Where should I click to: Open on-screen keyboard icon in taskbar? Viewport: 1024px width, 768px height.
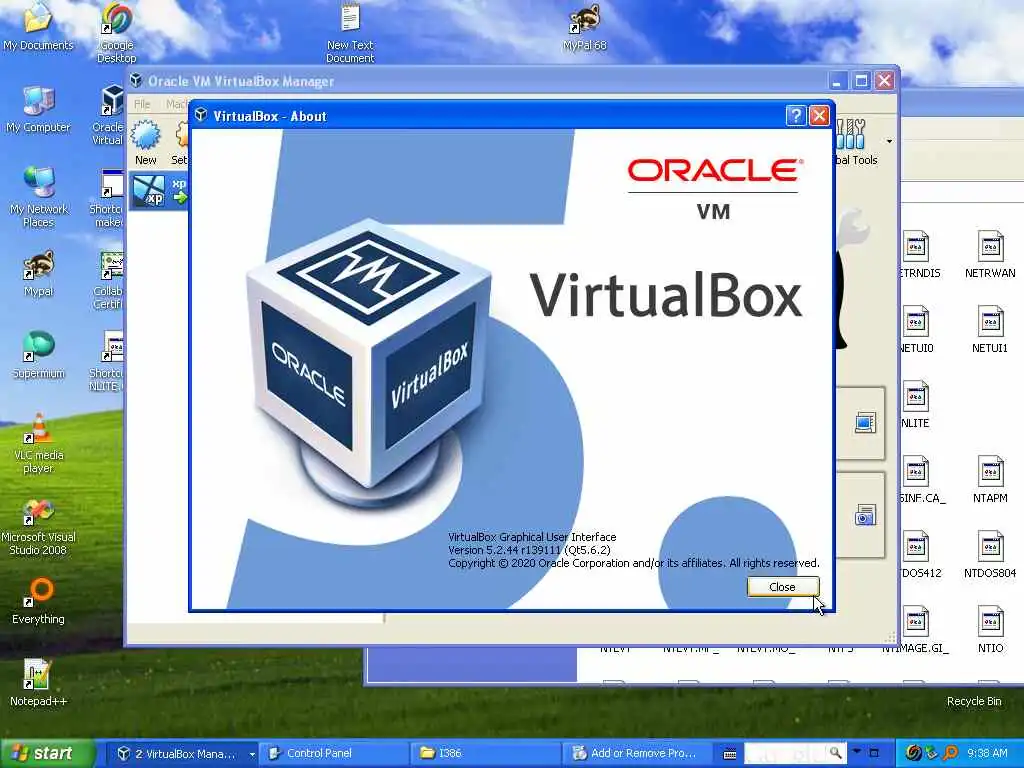tap(730, 754)
